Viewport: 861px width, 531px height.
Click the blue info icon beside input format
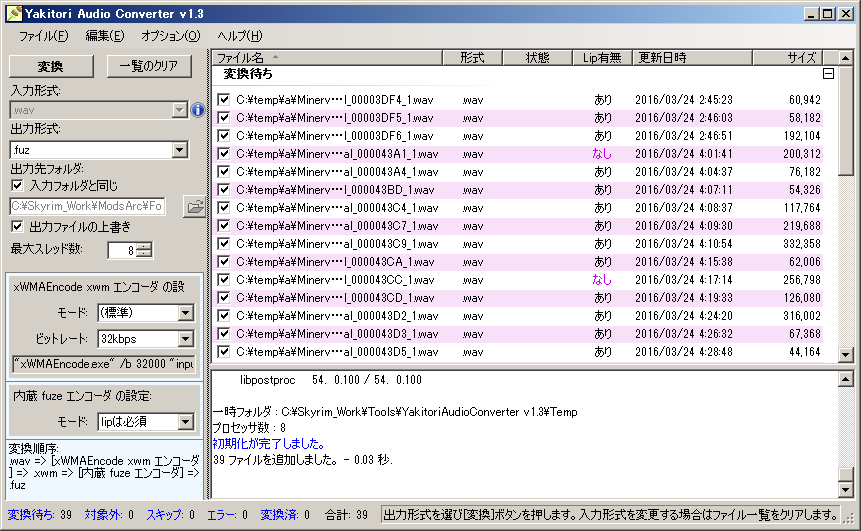point(197,110)
